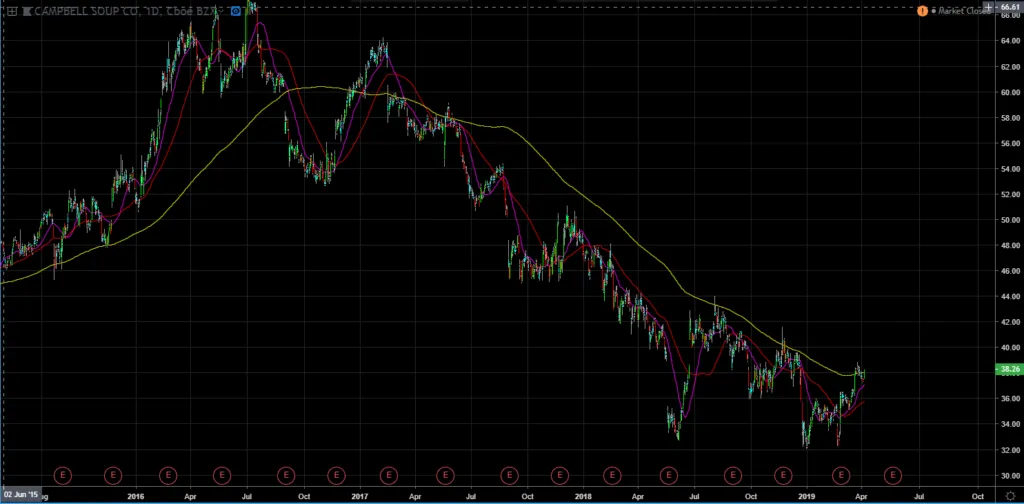Click the 02 Jun '15 date label
Screen dimensions: 1024x504
(22, 494)
